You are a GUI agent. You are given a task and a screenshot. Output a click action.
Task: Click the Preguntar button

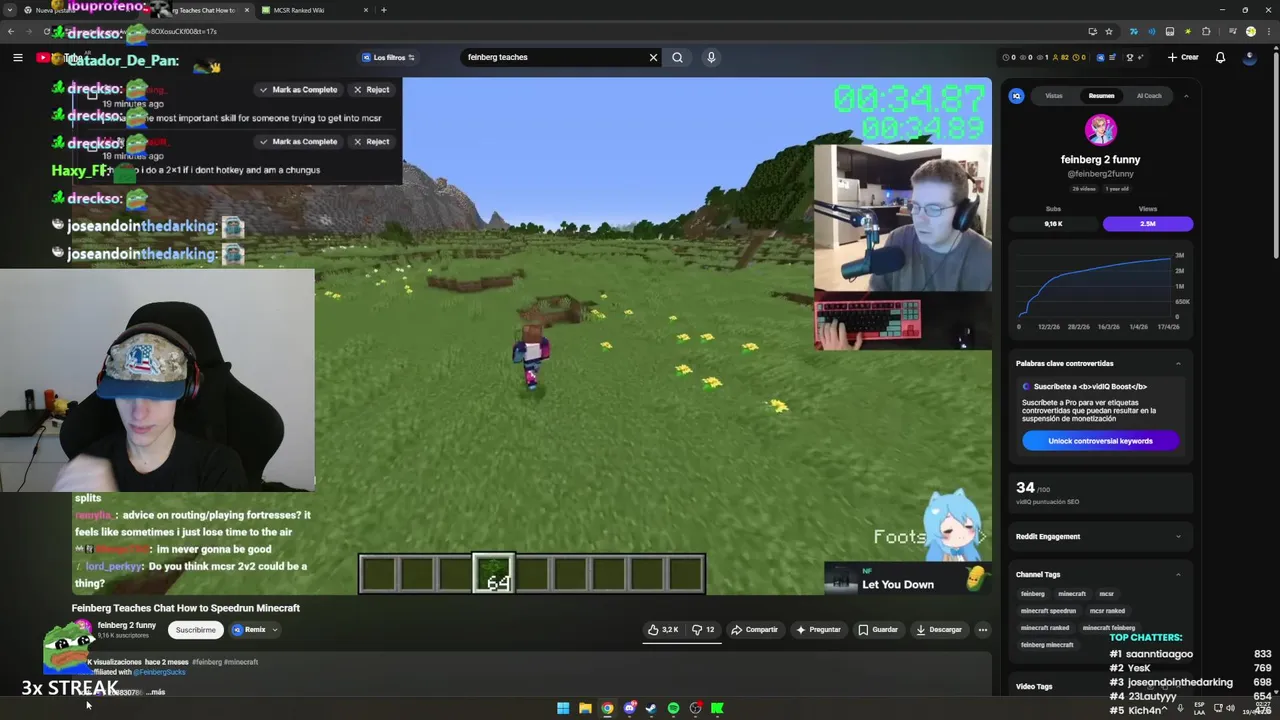[818, 630]
